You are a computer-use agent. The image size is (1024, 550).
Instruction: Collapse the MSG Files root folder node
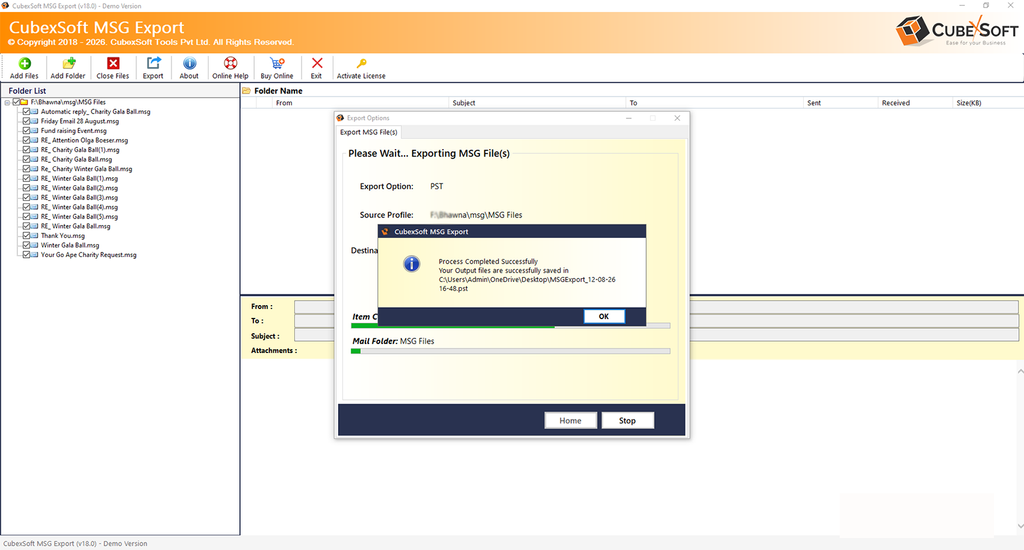(7, 103)
